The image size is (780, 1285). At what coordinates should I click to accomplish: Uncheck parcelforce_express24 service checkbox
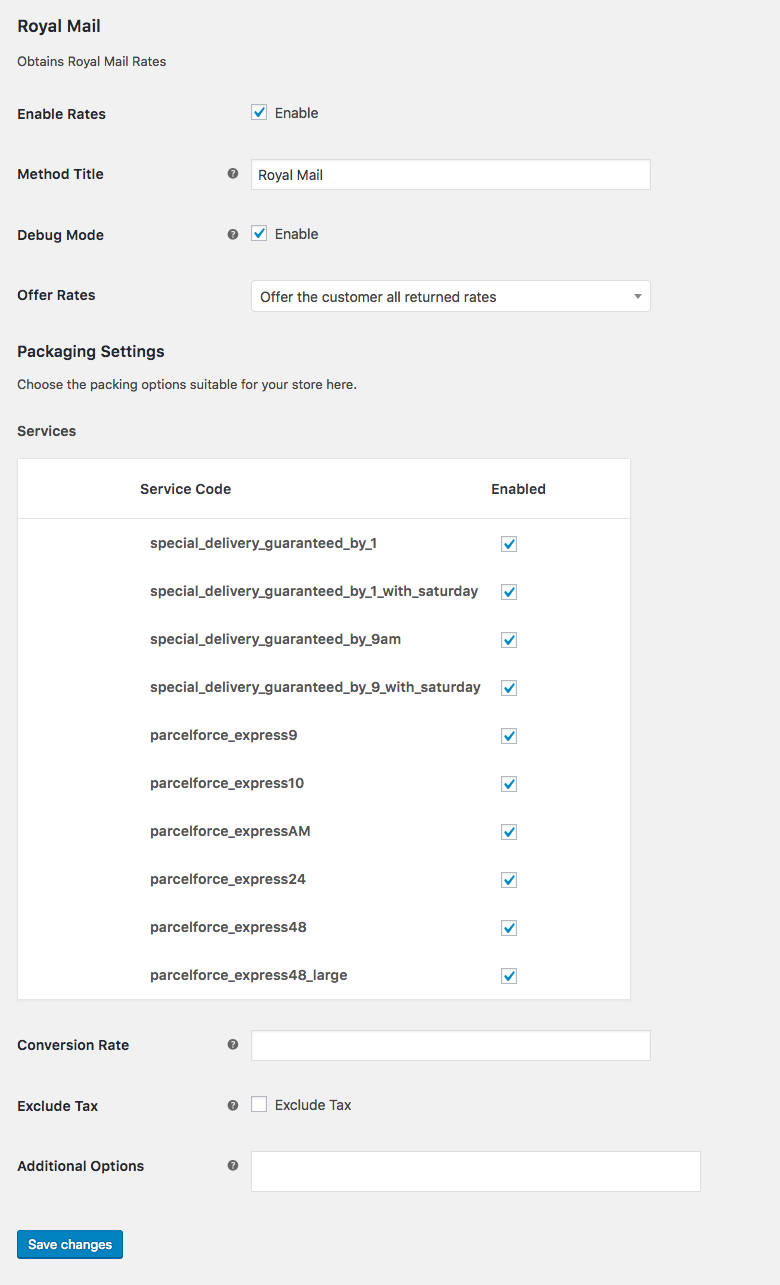[x=509, y=880]
